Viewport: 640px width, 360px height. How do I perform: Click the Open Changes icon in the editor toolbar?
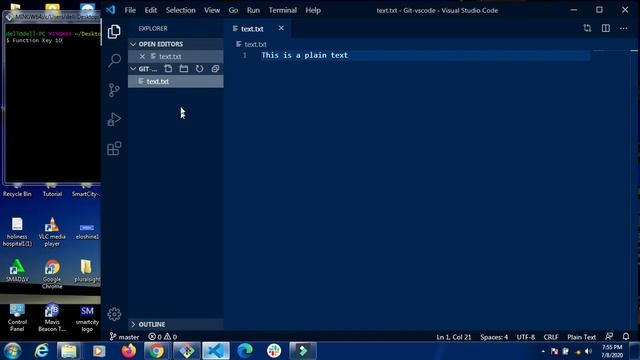coord(587,28)
